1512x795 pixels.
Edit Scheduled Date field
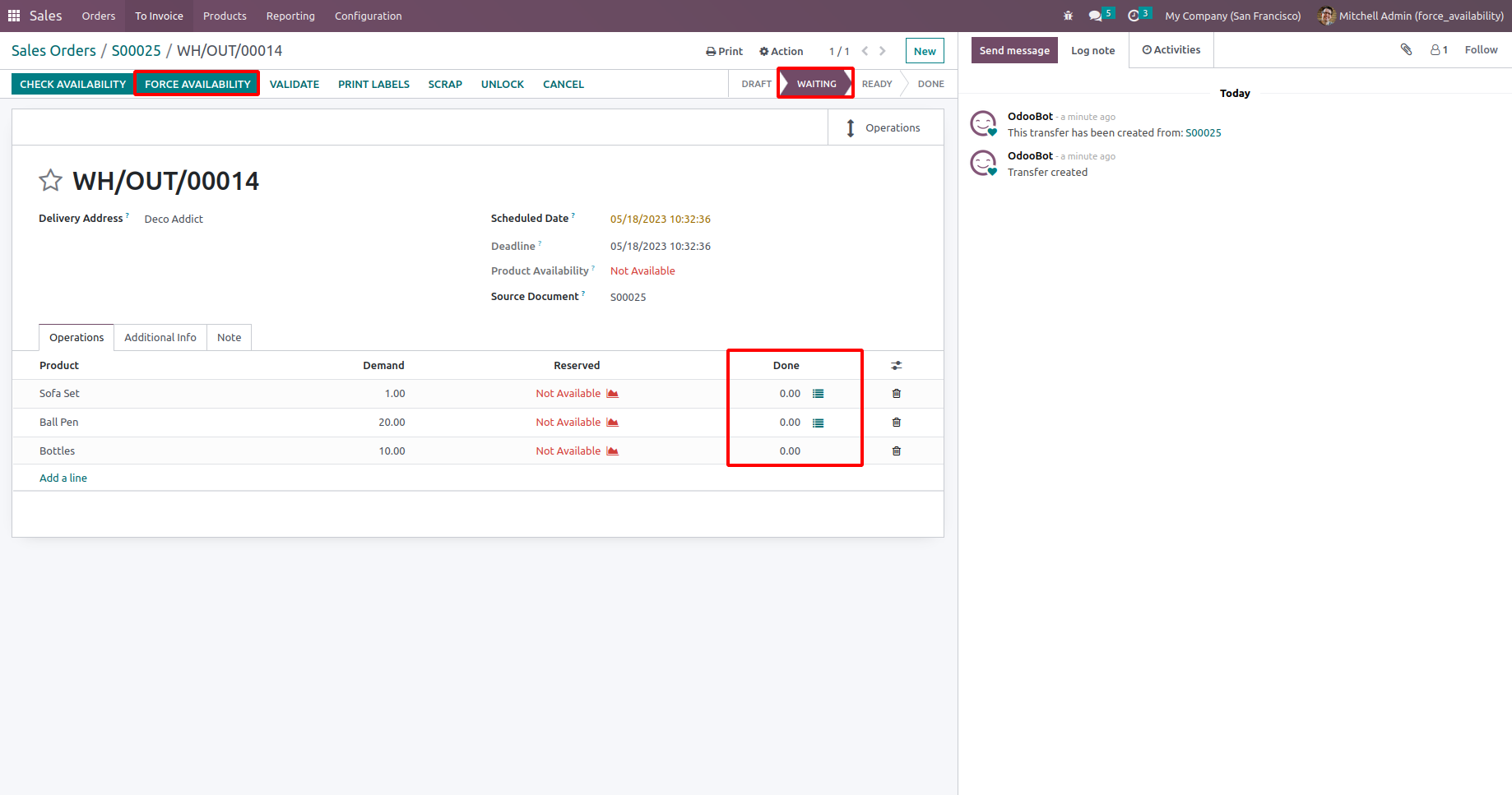[x=660, y=219]
